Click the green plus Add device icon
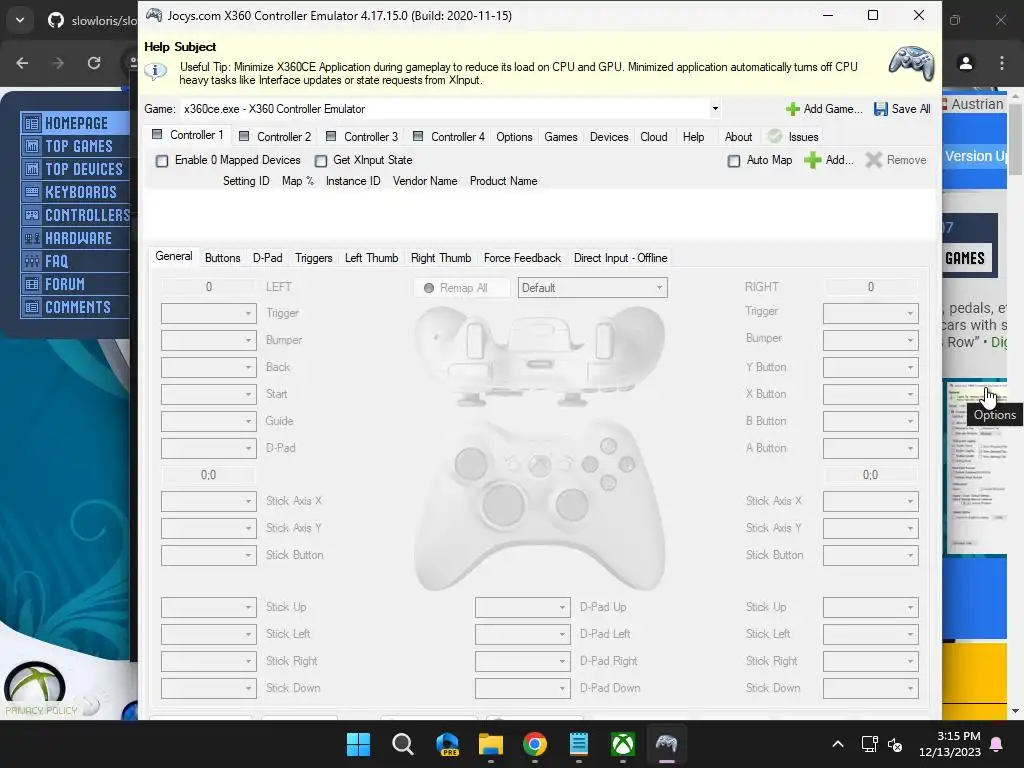The image size is (1024, 768). (x=812, y=160)
